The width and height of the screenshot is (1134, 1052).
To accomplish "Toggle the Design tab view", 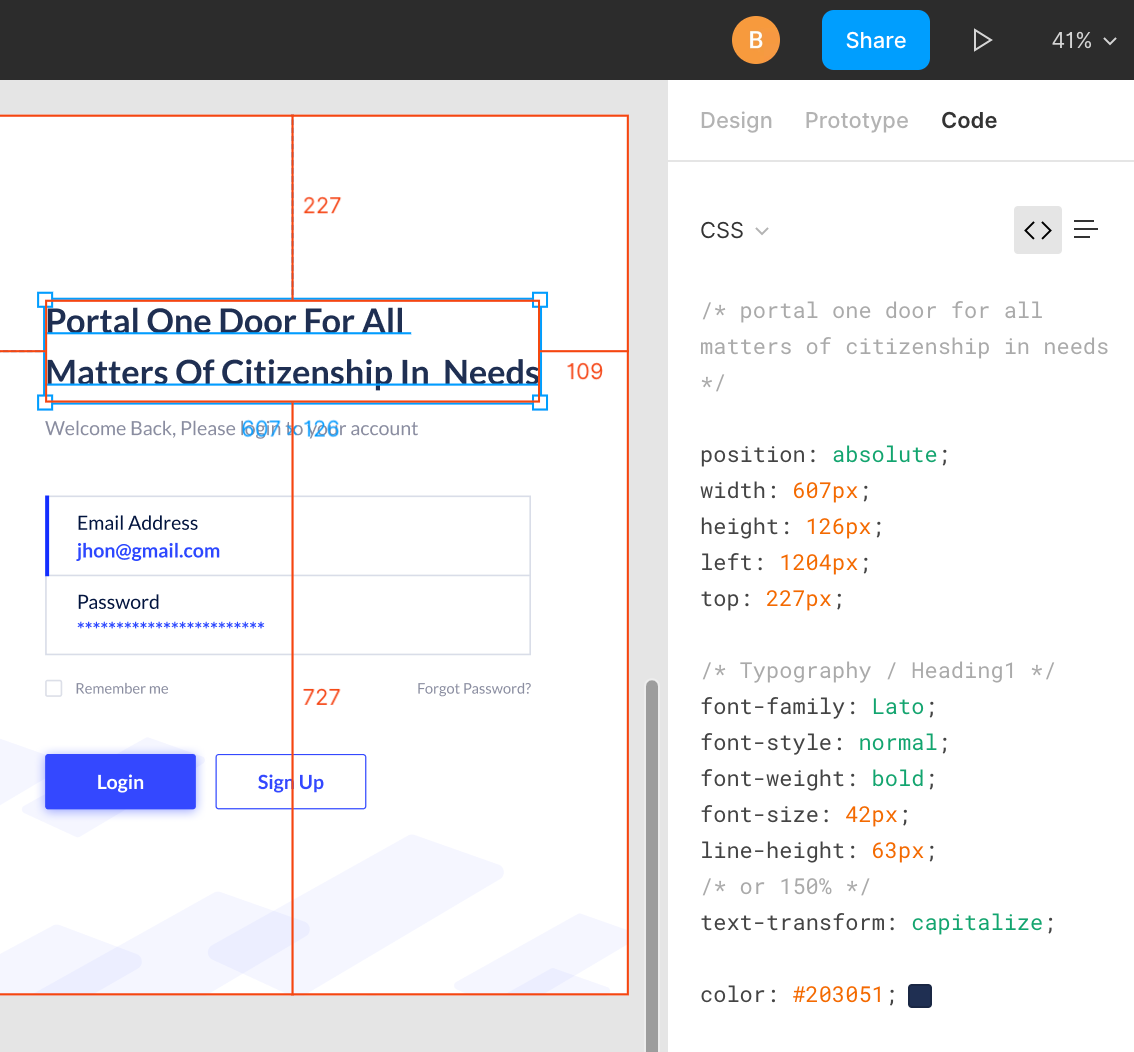I will click(x=736, y=120).
